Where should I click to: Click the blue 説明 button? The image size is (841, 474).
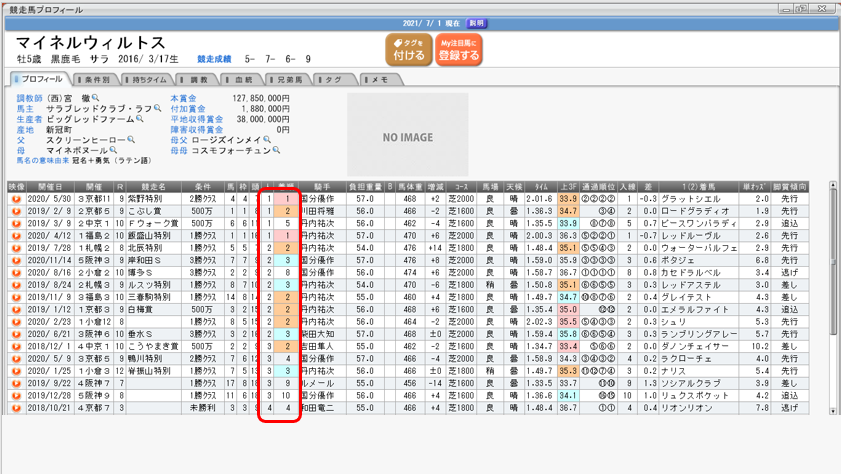click(x=476, y=23)
